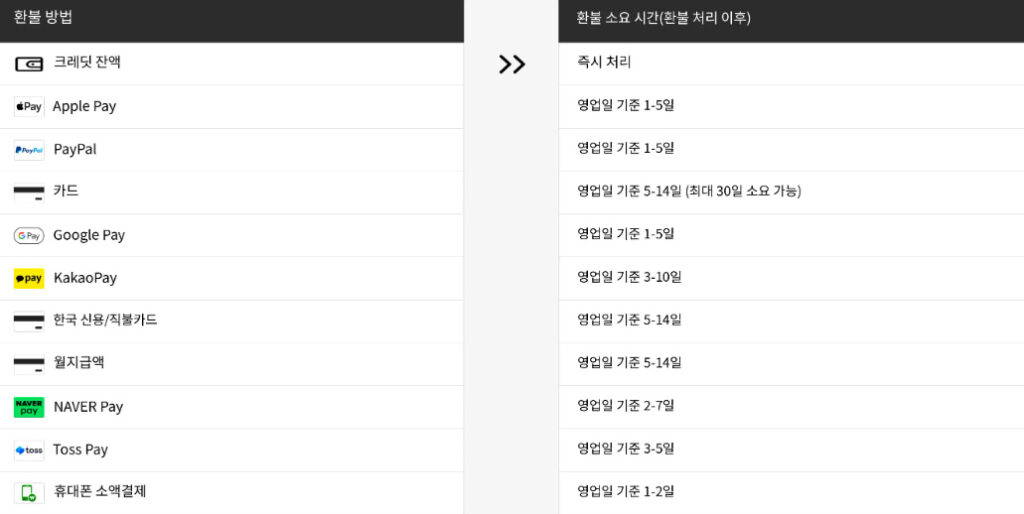
Task: Click the PayPal logo icon
Action: tap(29, 150)
